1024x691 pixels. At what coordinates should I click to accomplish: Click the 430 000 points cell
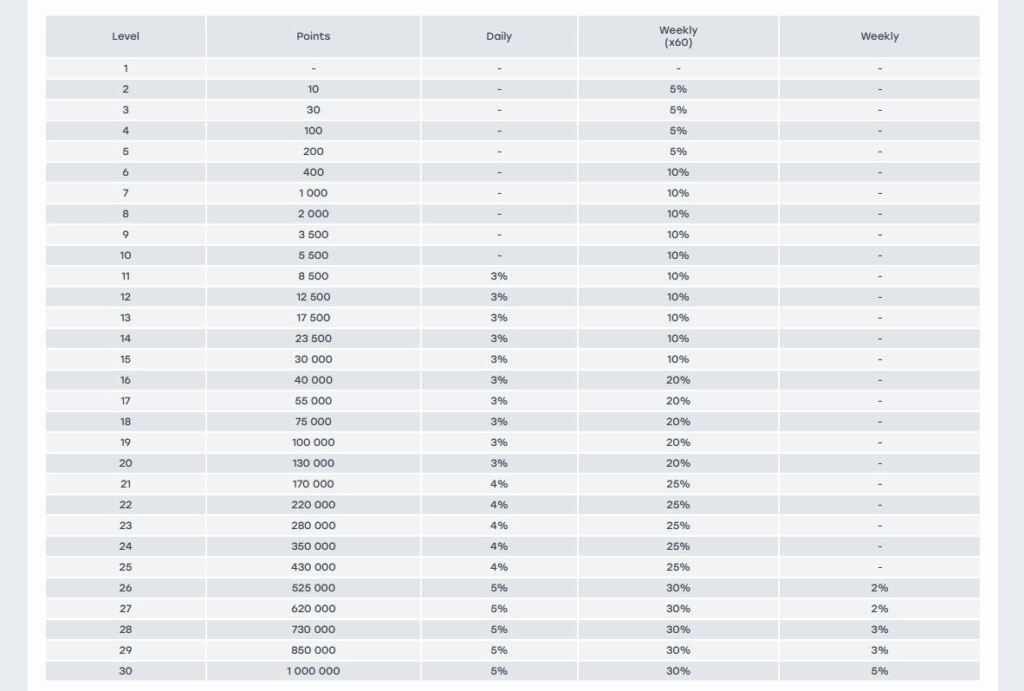313,567
